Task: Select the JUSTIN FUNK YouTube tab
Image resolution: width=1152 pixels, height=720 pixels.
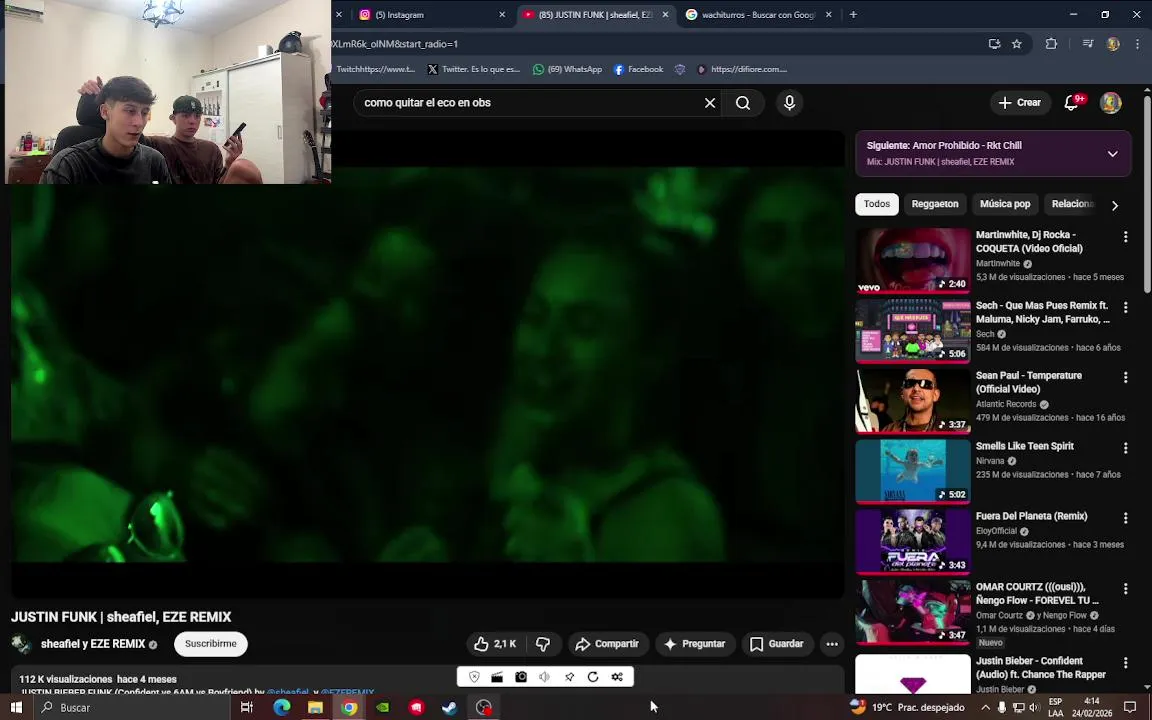Action: (594, 15)
